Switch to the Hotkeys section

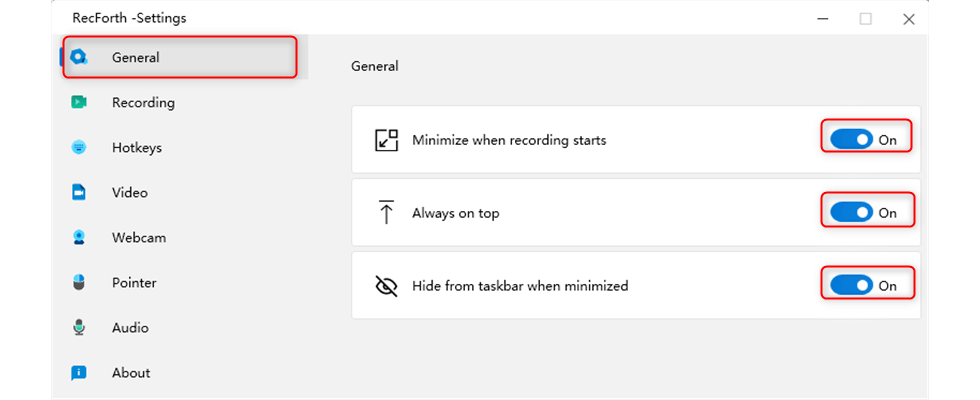[137, 148]
